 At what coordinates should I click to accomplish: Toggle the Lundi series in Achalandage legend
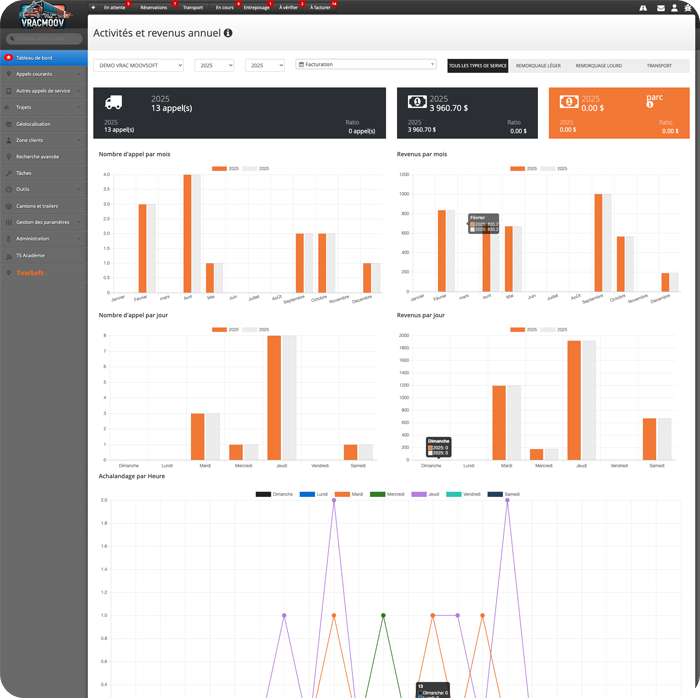click(x=313, y=494)
